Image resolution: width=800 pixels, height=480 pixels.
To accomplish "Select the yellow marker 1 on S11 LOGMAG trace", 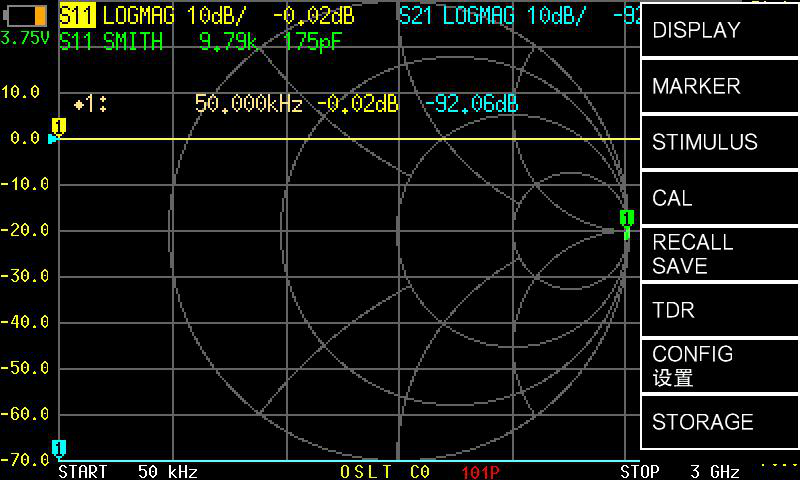I will pyautogui.click(x=58, y=126).
